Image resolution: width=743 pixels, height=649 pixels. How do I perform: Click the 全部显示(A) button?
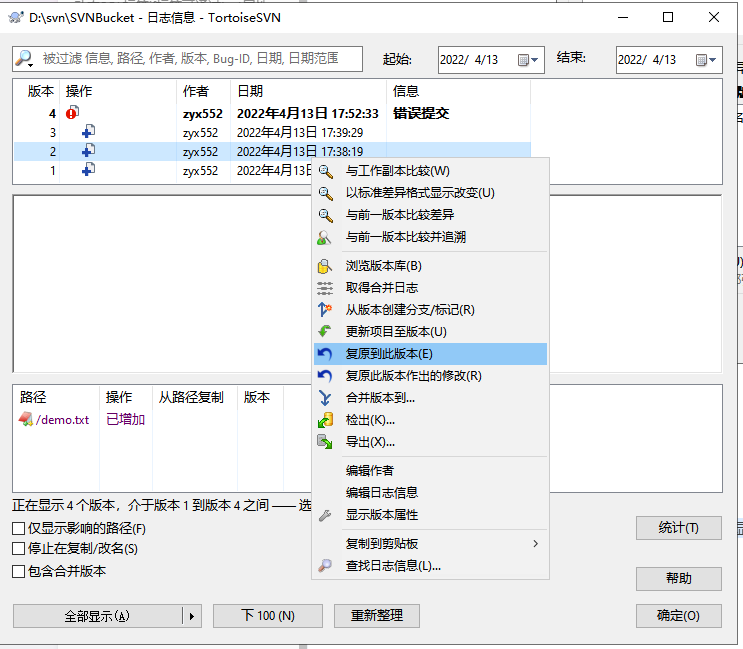click(x=98, y=616)
